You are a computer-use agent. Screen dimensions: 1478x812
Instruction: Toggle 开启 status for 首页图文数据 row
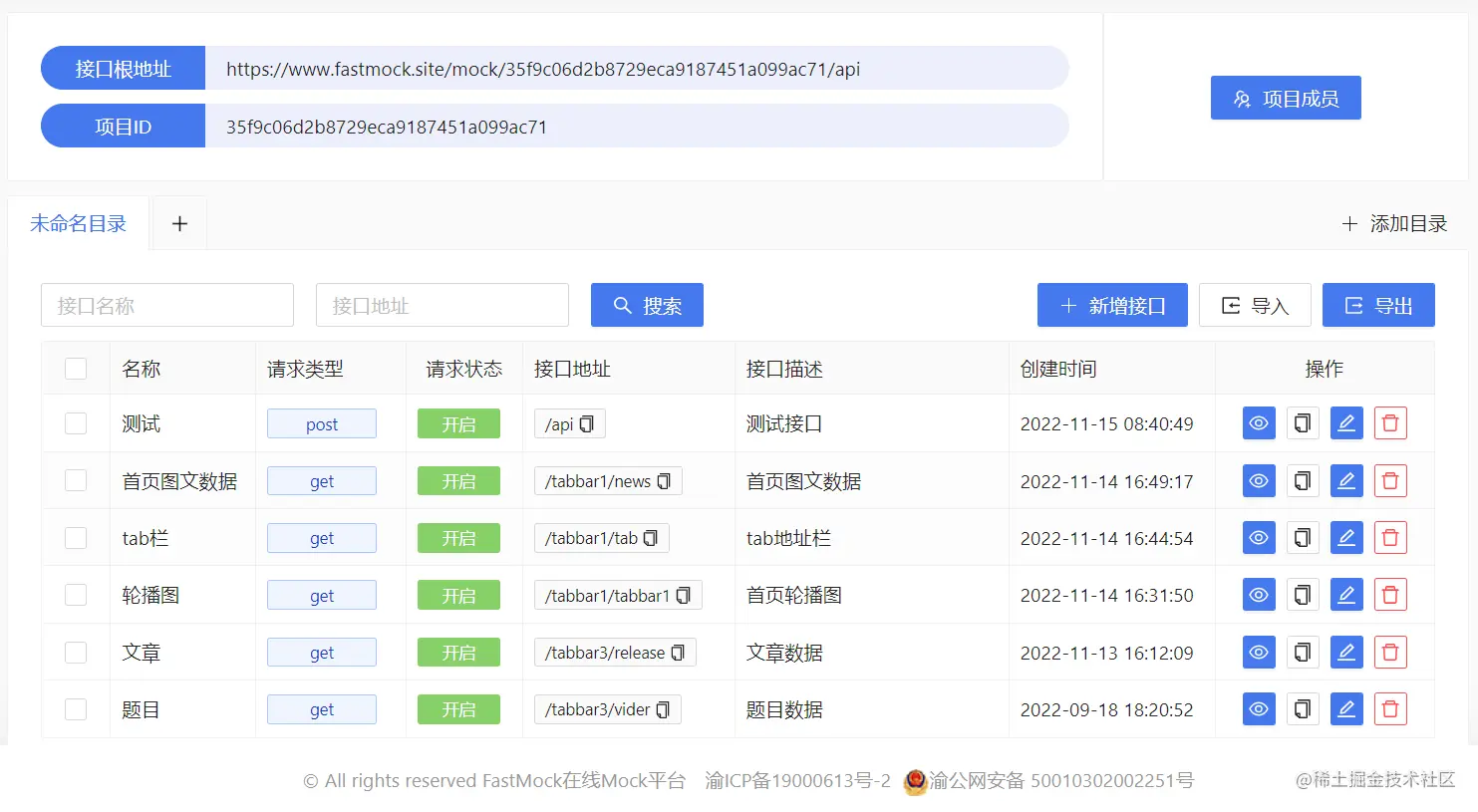(458, 481)
